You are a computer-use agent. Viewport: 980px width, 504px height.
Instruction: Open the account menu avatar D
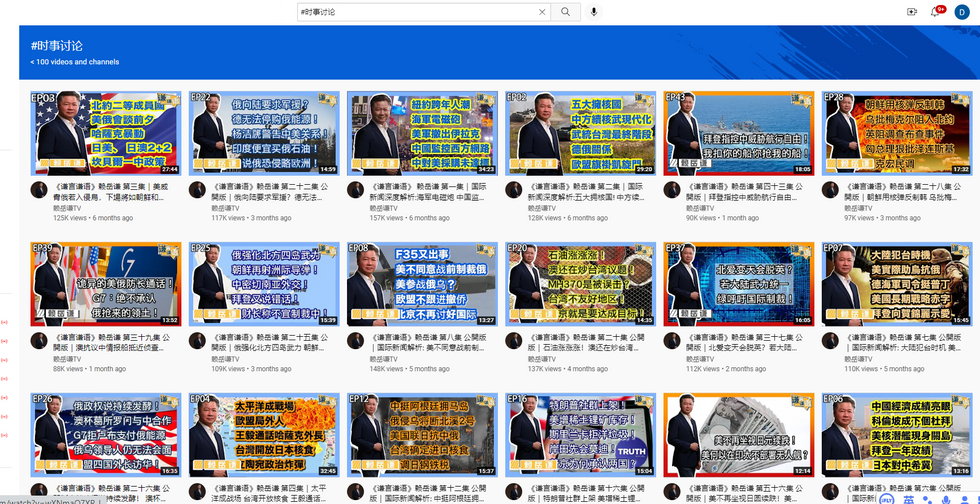[x=961, y=12]
